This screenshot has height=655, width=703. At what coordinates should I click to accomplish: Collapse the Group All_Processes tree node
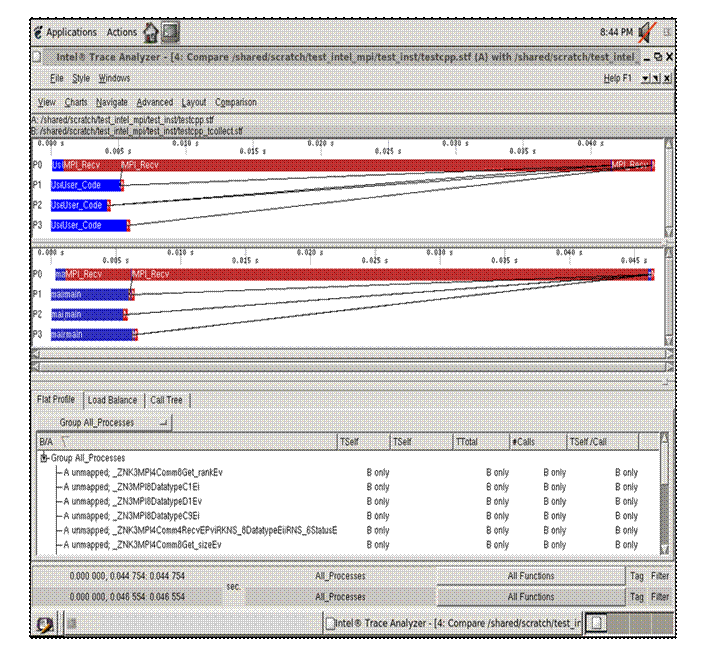coord(44,458)
